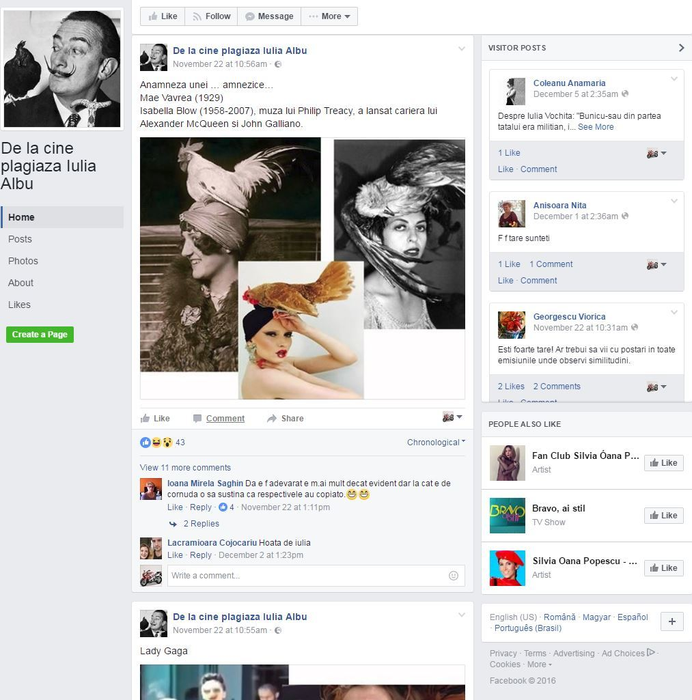Viewport: 692px width, 700px height.
Task: Open identity selector on Coleanu Anamaria's post
Action: click(656, 154)
